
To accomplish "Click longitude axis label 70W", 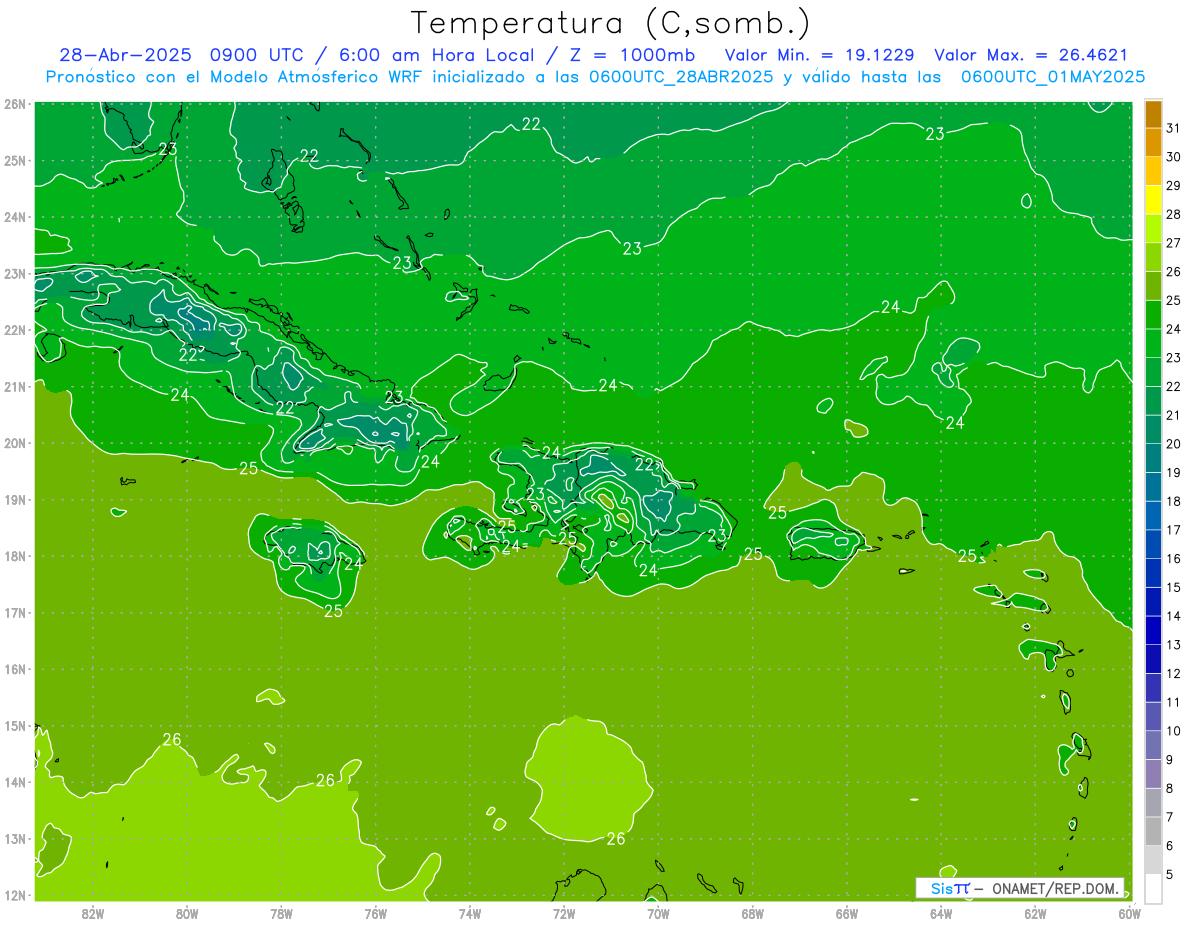I will click(658, 912).
